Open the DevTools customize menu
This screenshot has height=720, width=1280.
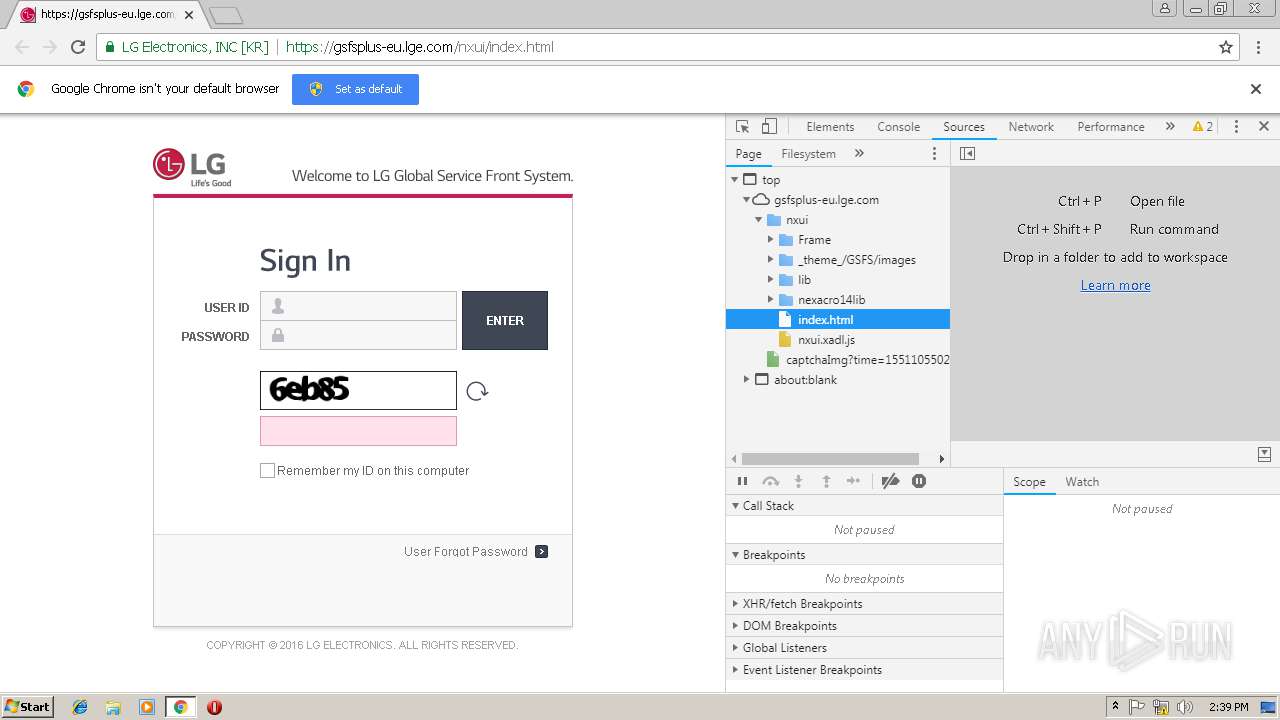pos(1236,127)
